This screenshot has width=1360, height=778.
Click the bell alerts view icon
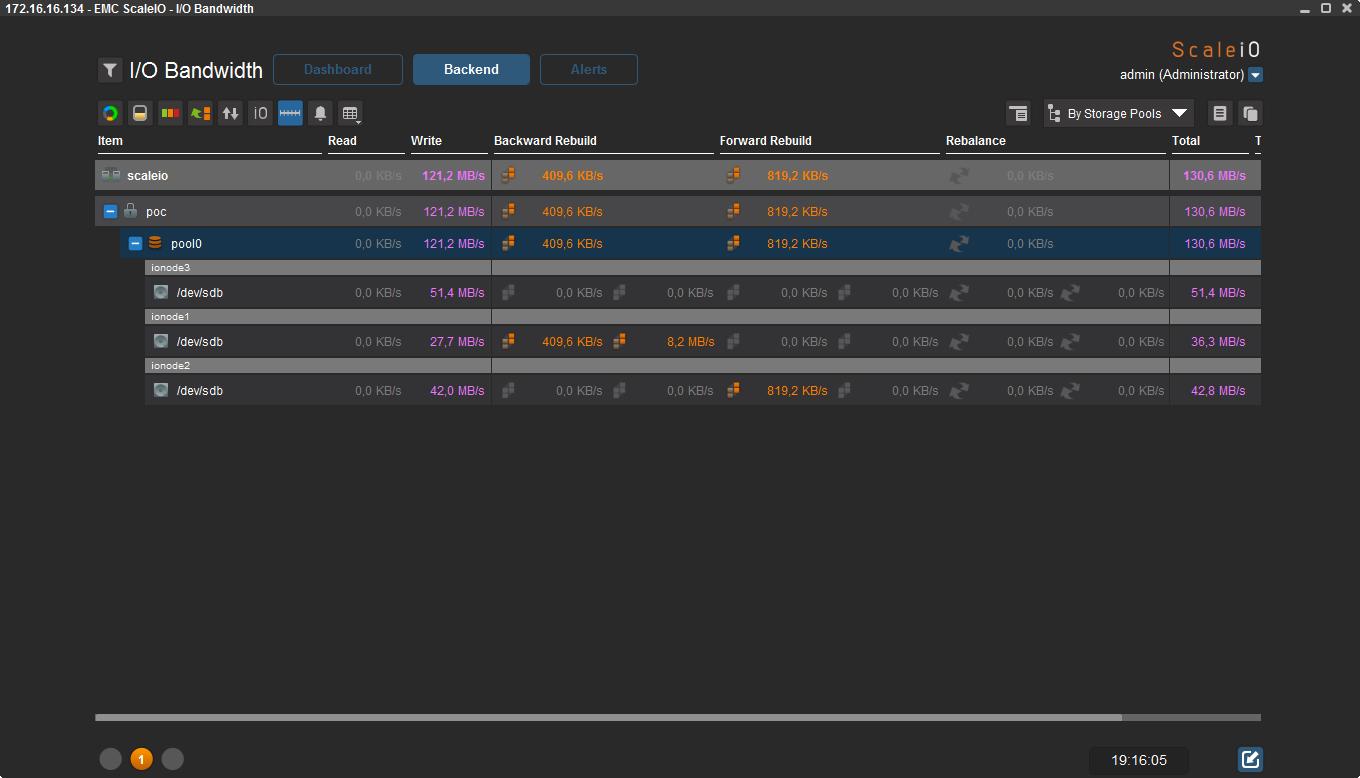[x=320, y=113]
